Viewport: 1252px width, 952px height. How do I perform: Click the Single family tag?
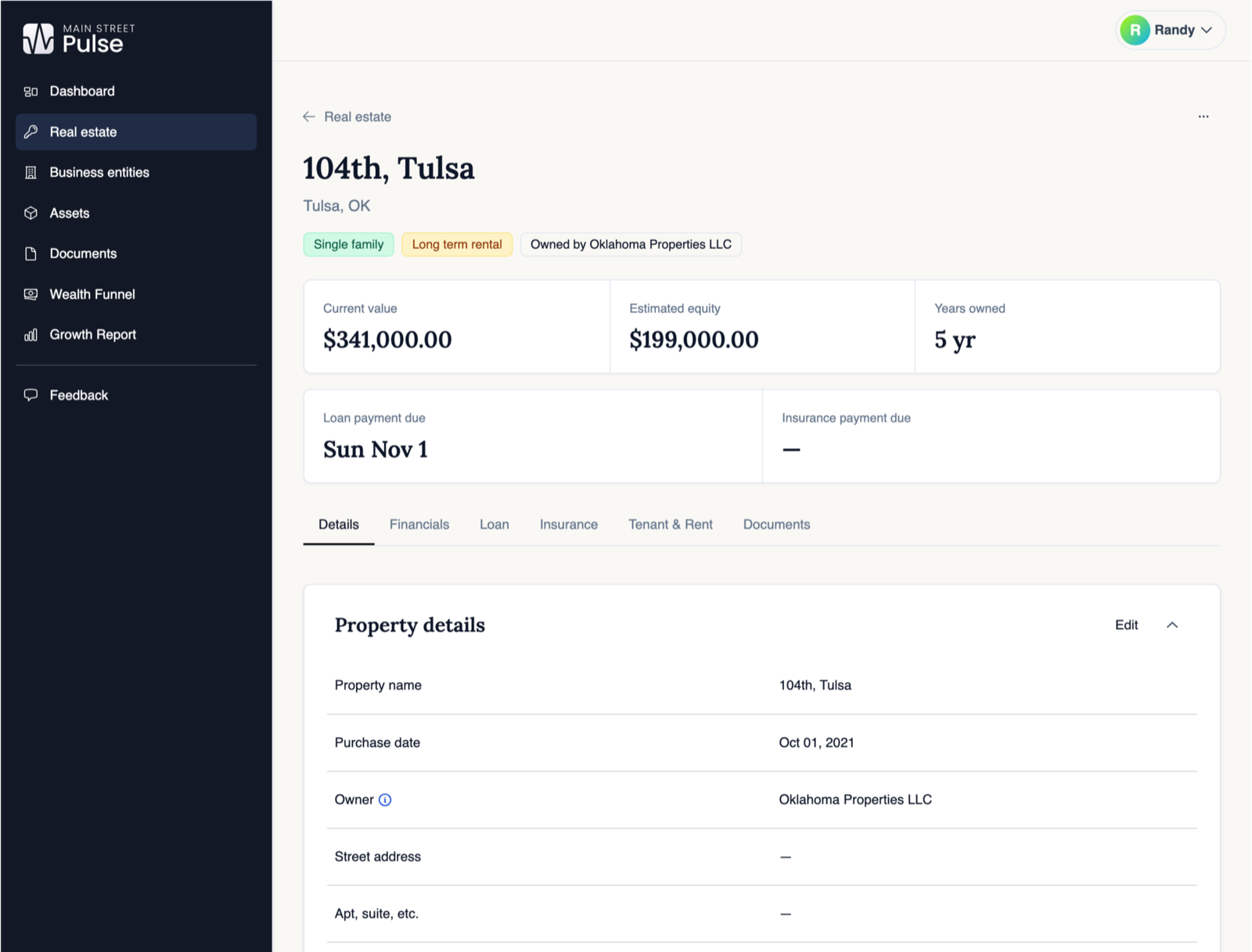[349, 245]
